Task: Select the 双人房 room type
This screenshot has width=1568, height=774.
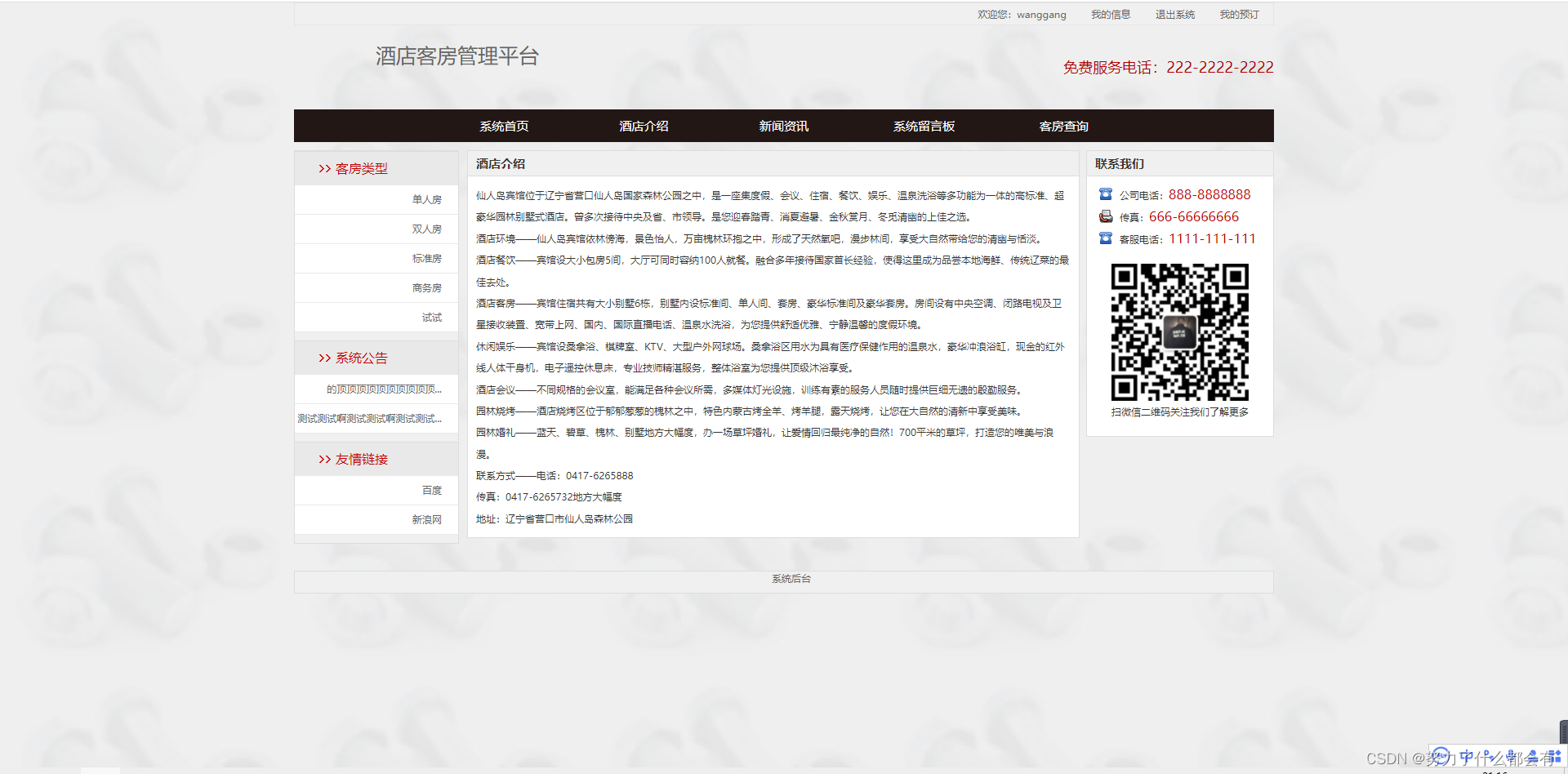Action: [x=427, y=229]
